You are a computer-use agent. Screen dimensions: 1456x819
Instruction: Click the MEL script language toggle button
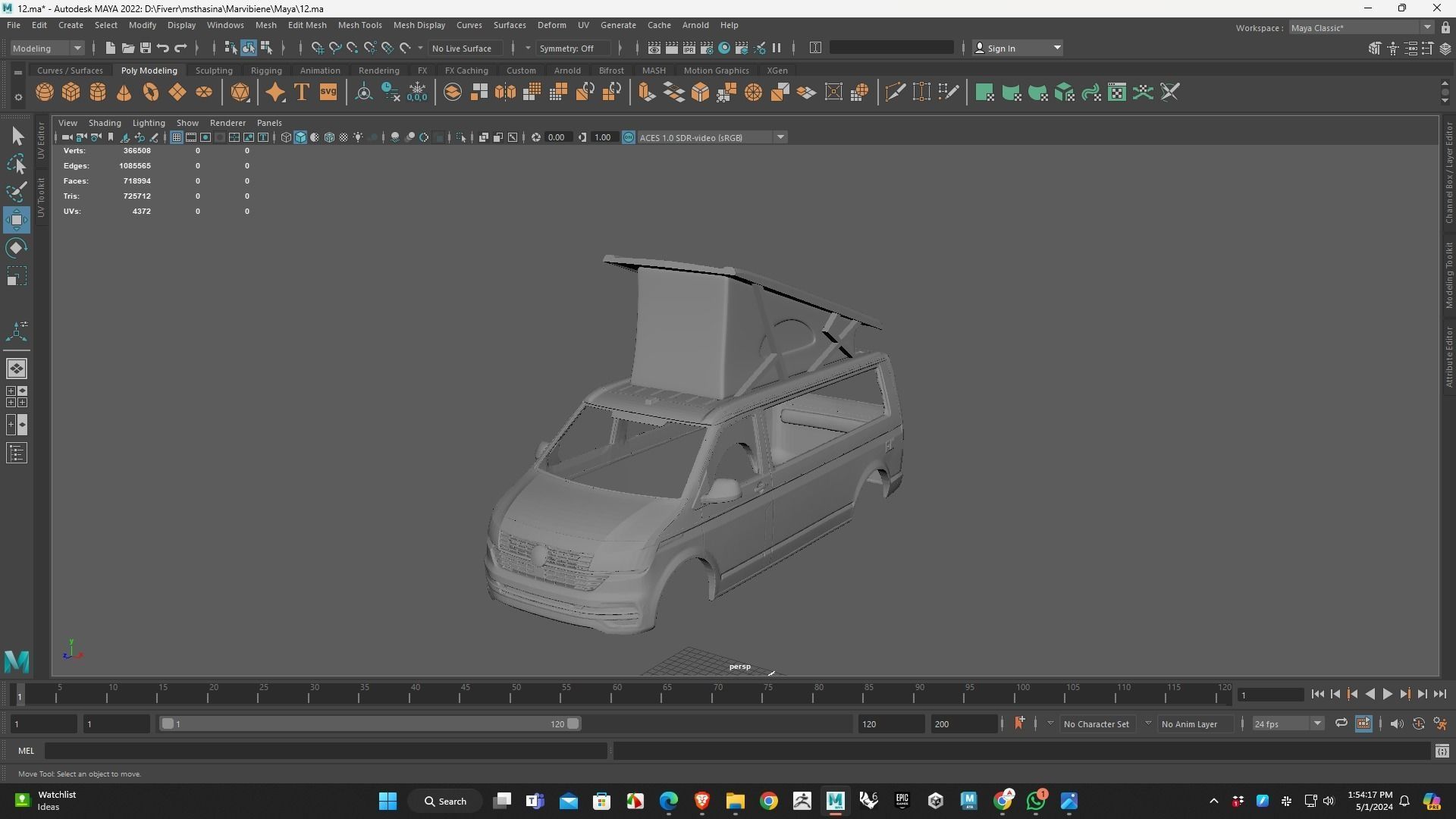(x=27, y=751)
